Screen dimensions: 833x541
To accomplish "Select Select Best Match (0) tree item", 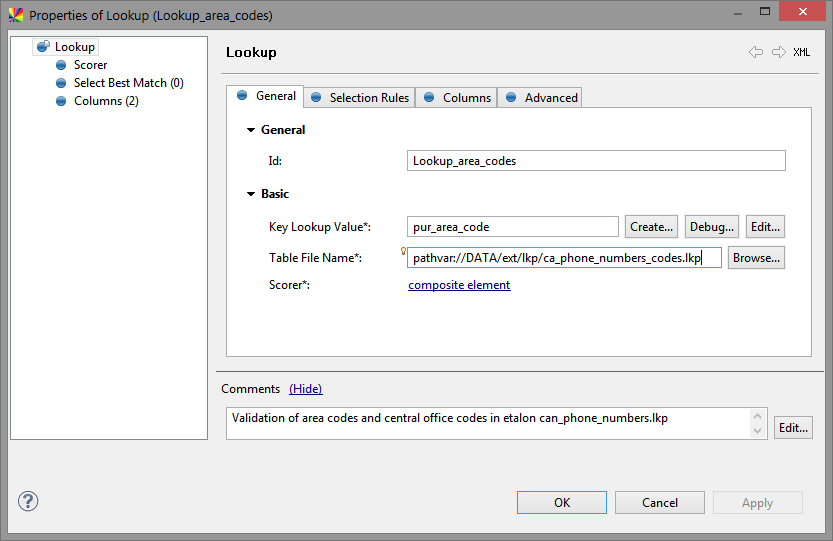I will (128, 83).
